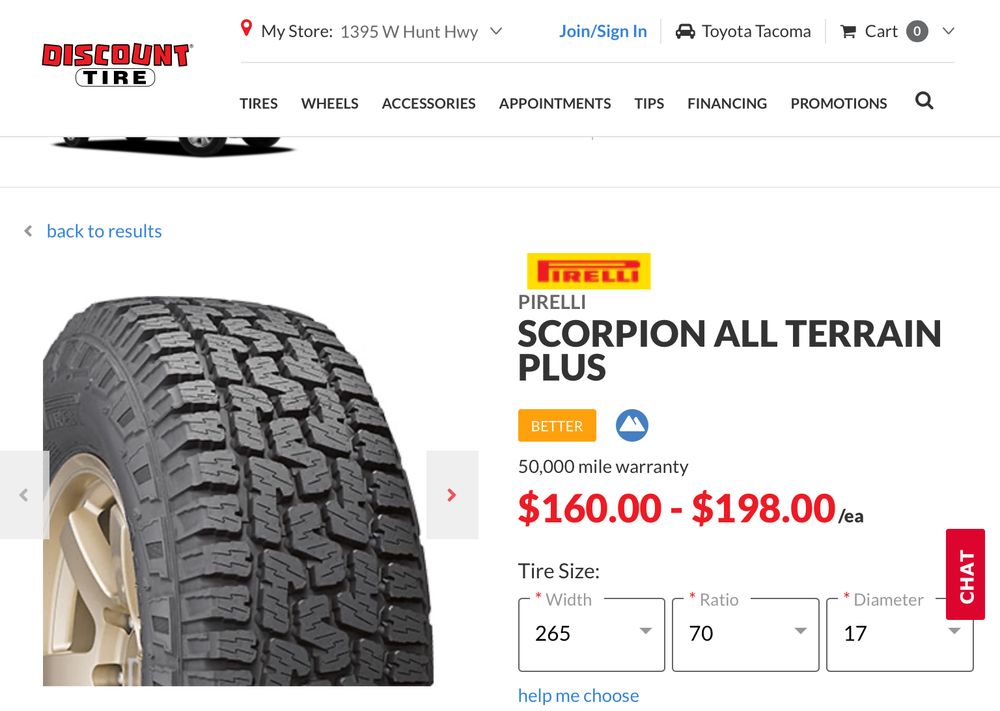Go back to results

point(103,231)
